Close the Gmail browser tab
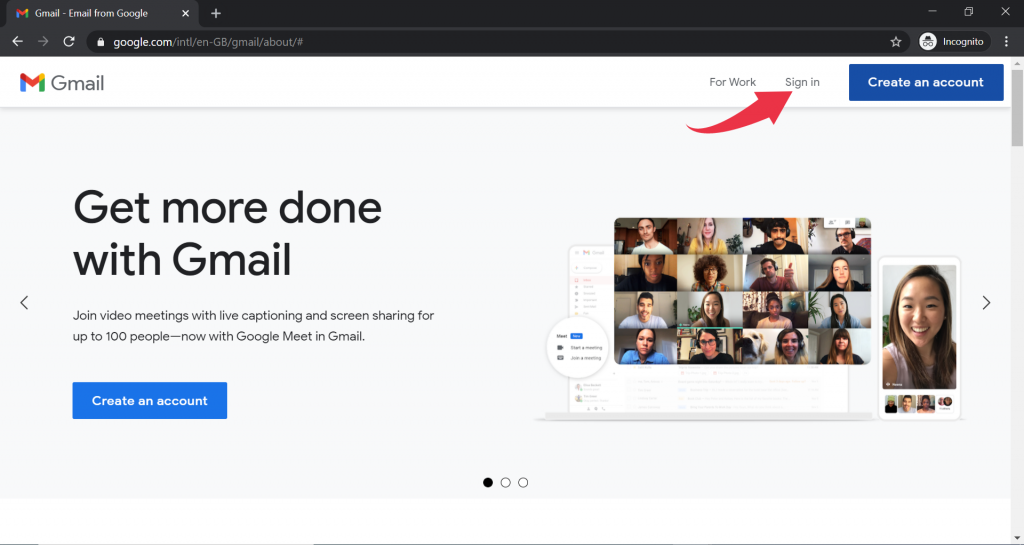This screenshot has height=545, width=1024. [x=185, y=13]
